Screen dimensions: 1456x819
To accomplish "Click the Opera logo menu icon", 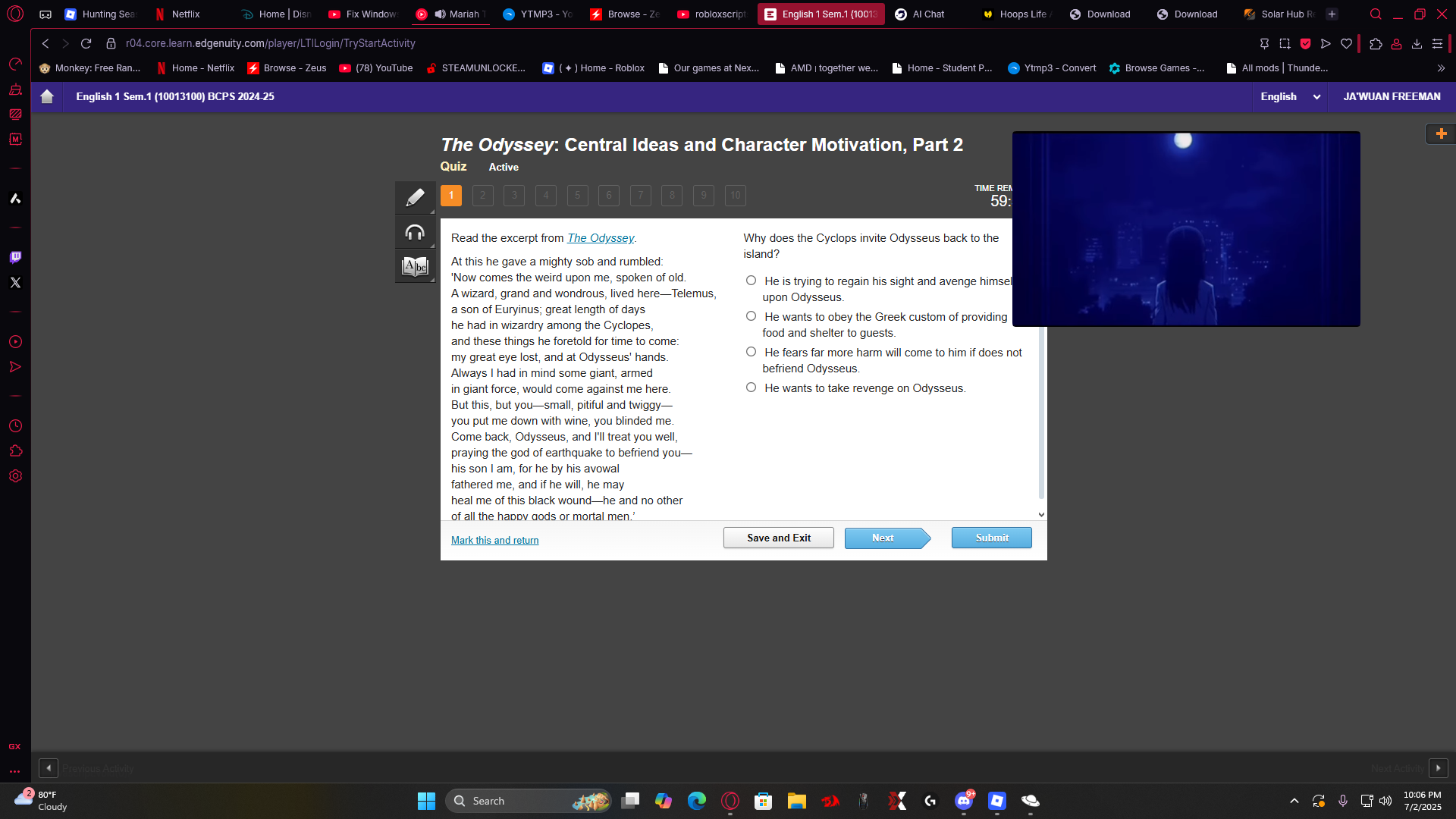I will pyautogui.click(x=15, y=14).
